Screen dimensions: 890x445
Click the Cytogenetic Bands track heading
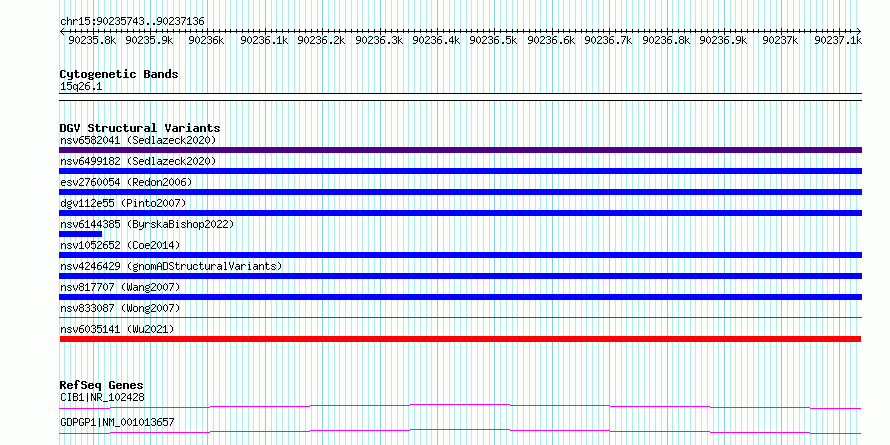[x=119, y=74]
